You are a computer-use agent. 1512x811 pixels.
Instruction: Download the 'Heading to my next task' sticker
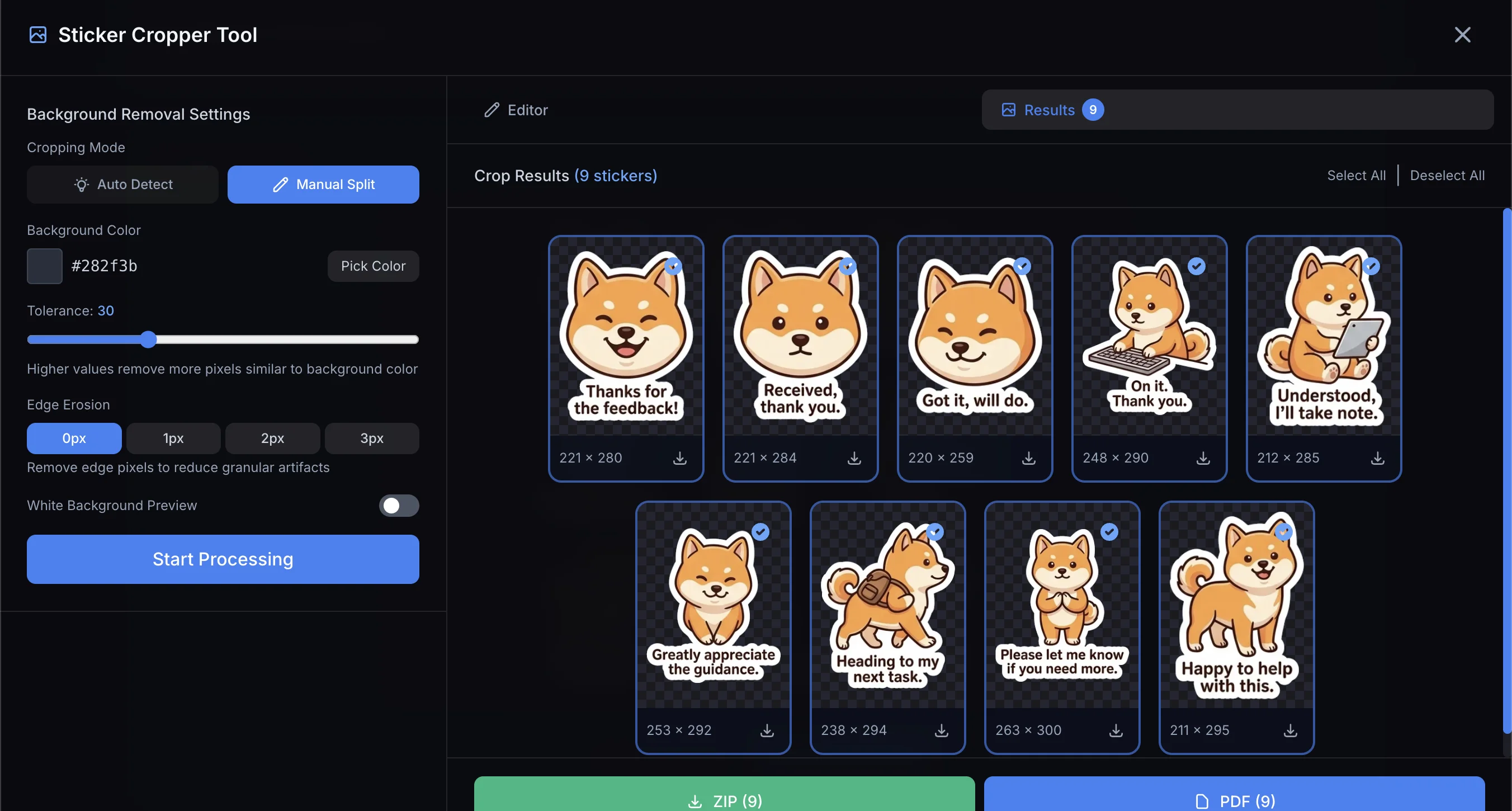click(x=941, y=730)
